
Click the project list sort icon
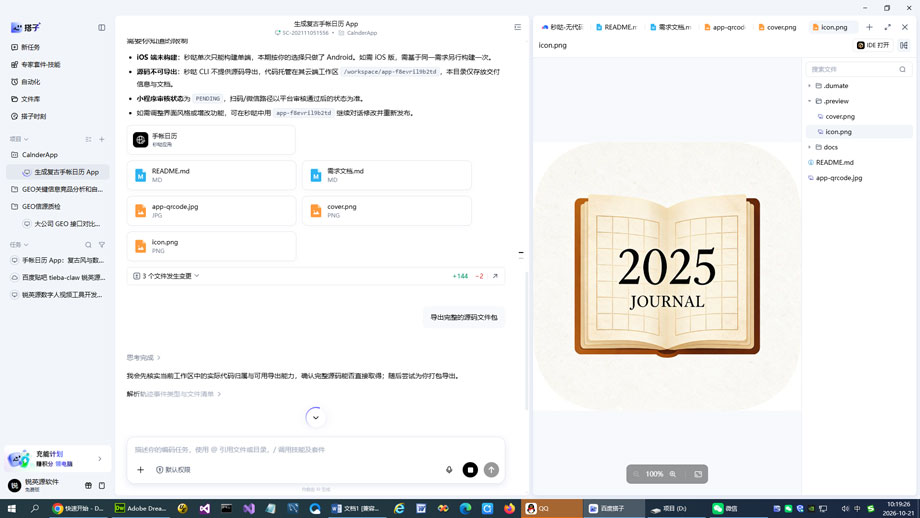[x=89, y=139]
